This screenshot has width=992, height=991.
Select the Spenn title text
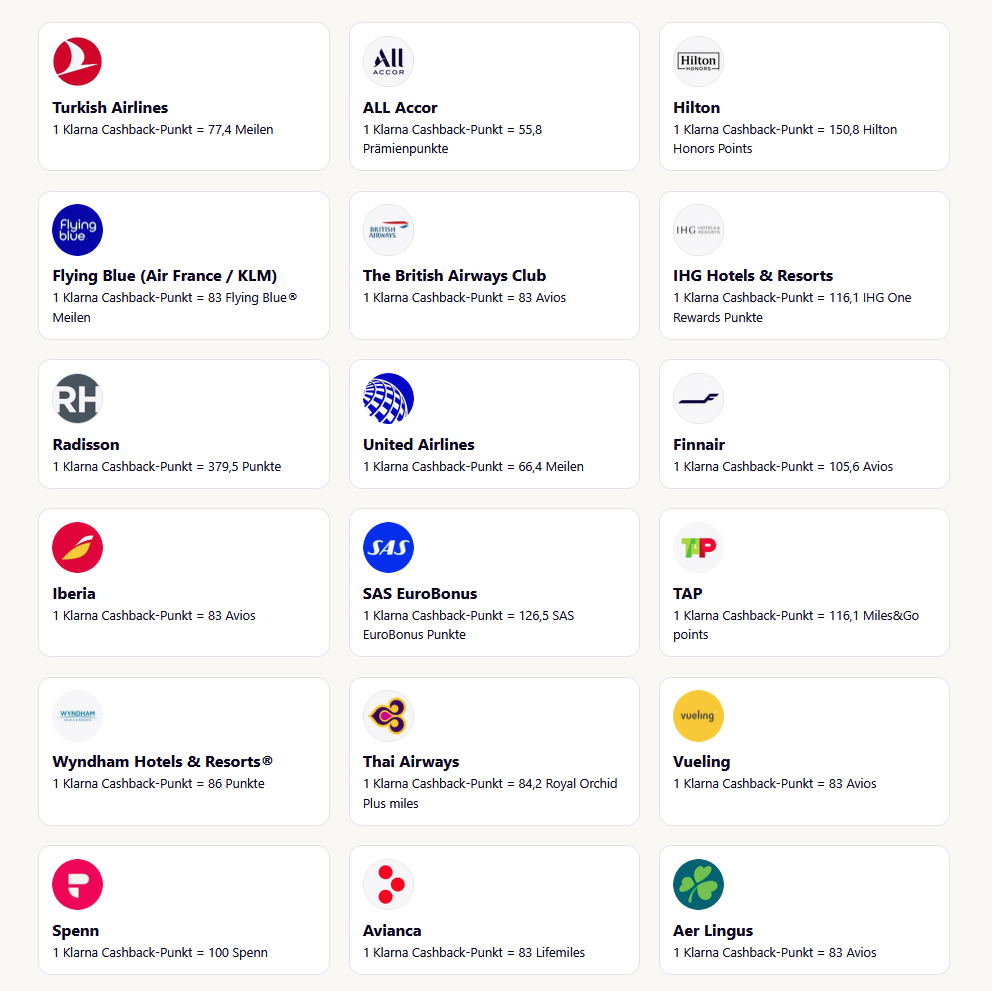(x=76, y=930)
